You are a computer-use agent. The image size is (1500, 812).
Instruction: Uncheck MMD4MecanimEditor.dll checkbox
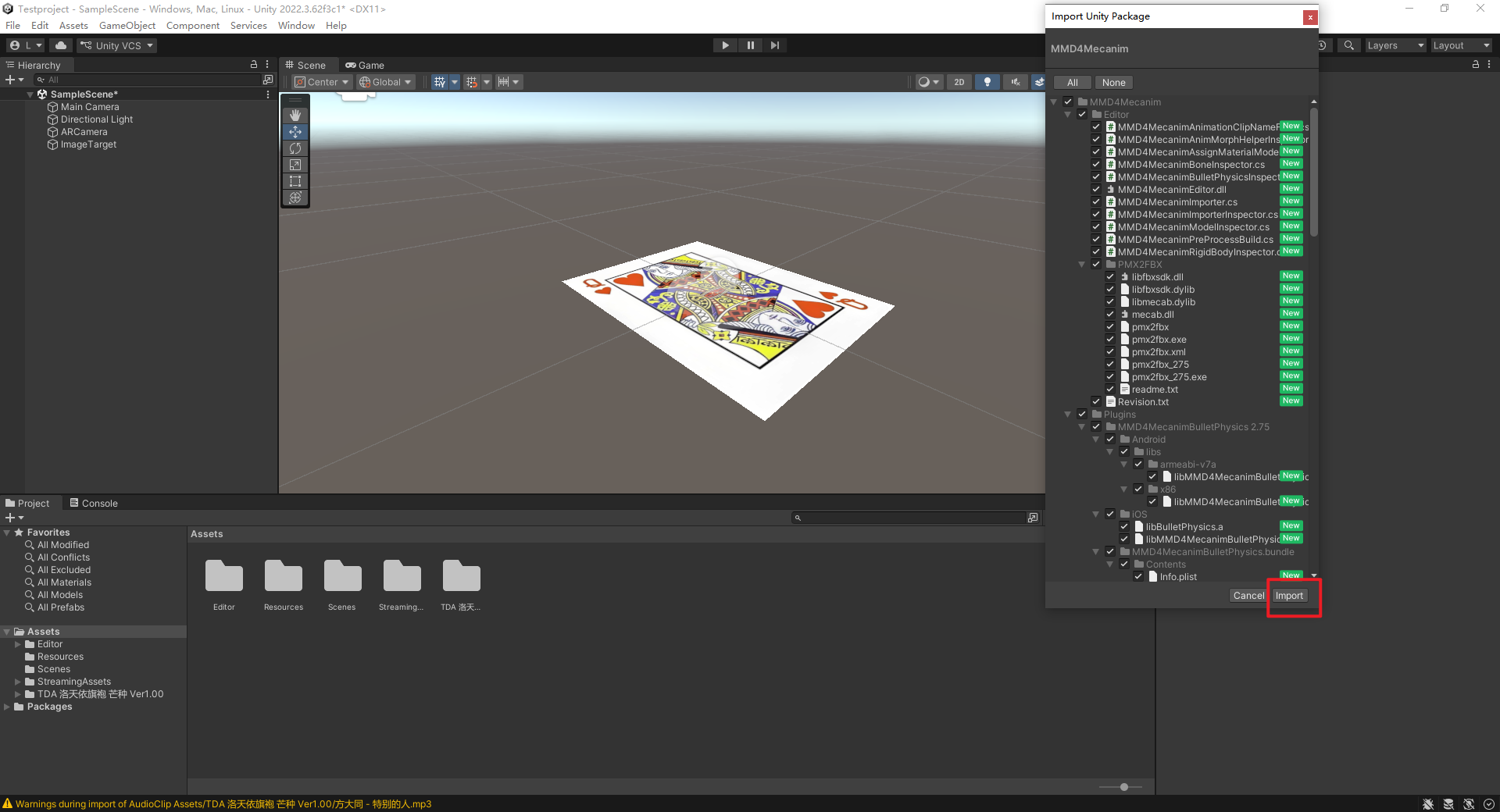[x=1096, y=190]
